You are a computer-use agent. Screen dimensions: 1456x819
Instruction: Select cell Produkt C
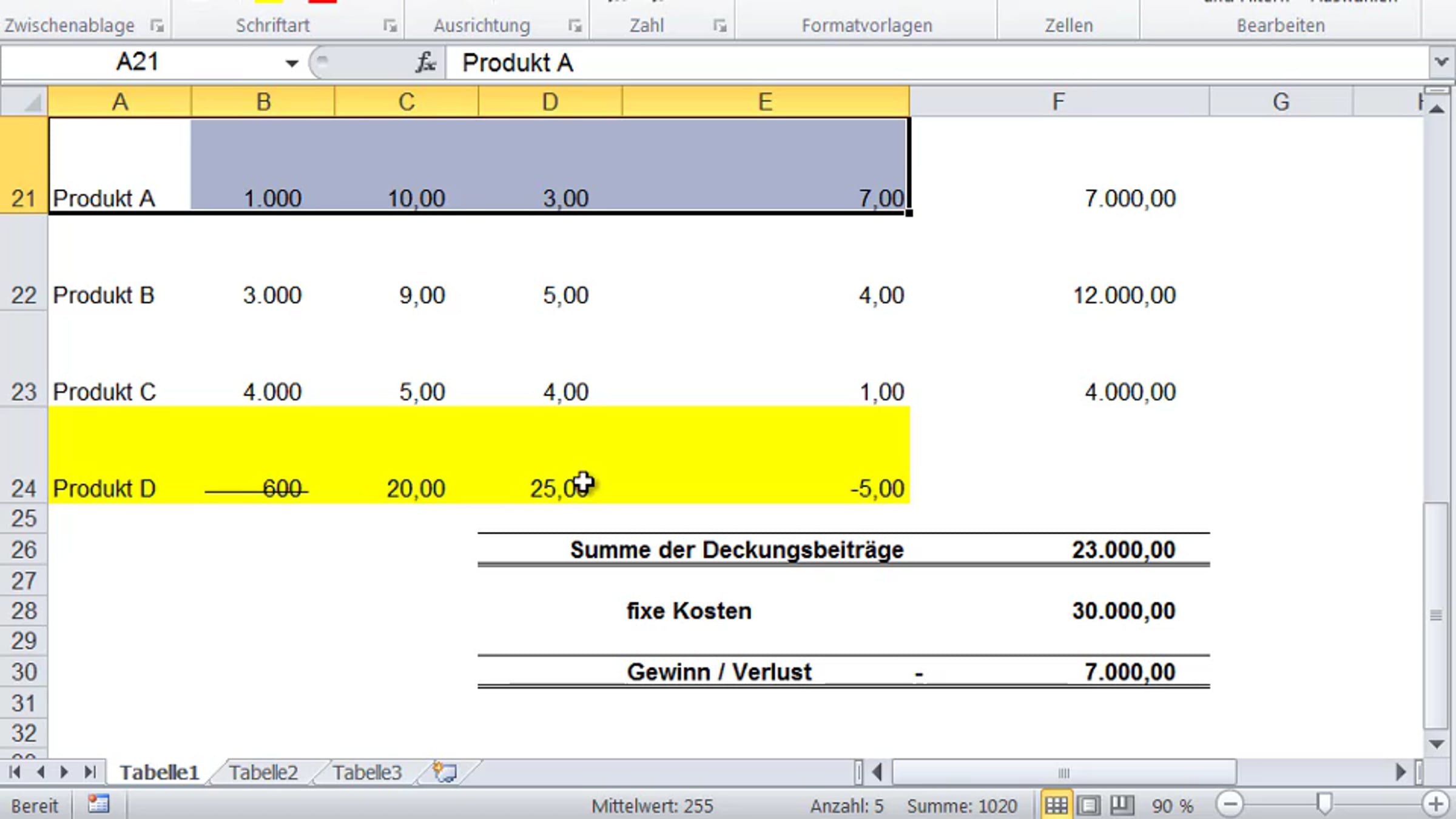tap(120, 359)
